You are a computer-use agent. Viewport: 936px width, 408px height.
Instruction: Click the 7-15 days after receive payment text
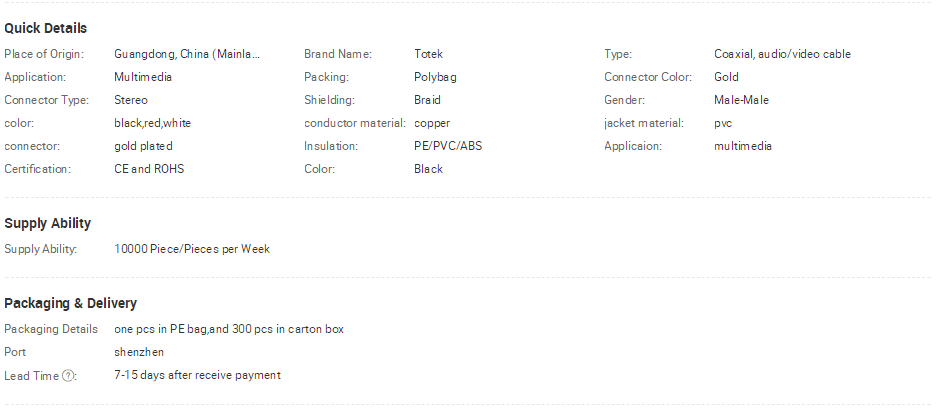pos(197,375)
